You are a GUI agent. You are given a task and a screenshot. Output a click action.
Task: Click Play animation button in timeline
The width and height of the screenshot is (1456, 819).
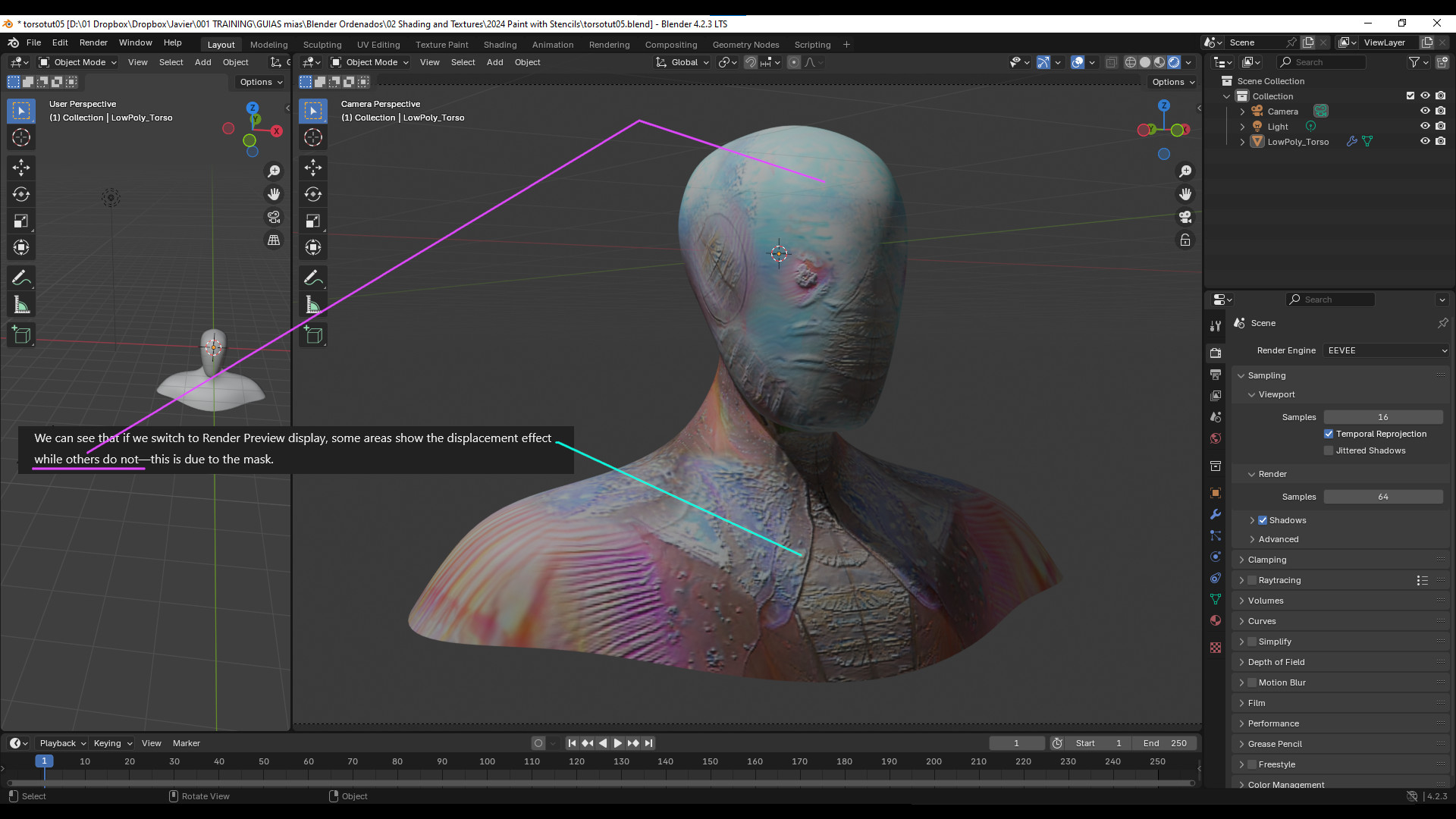[617, 743]
